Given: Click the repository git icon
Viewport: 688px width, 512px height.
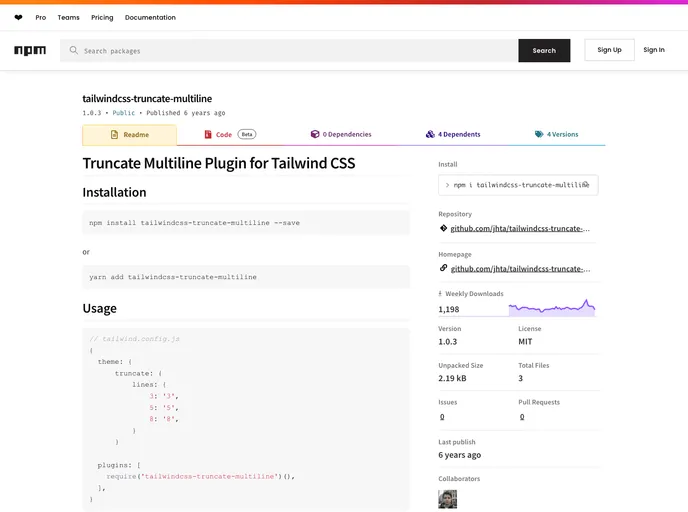Looking at the screenshot, I should [x=443, y=228].
